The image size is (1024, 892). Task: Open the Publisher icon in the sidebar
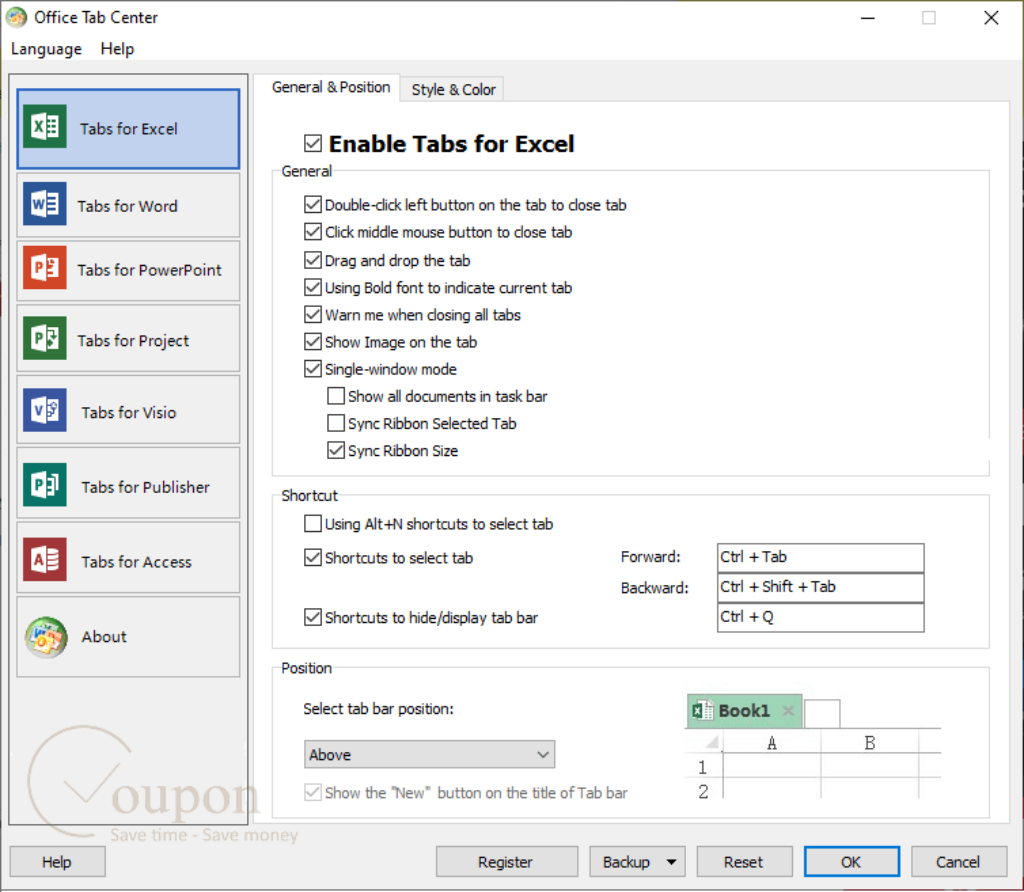(44, 485)
